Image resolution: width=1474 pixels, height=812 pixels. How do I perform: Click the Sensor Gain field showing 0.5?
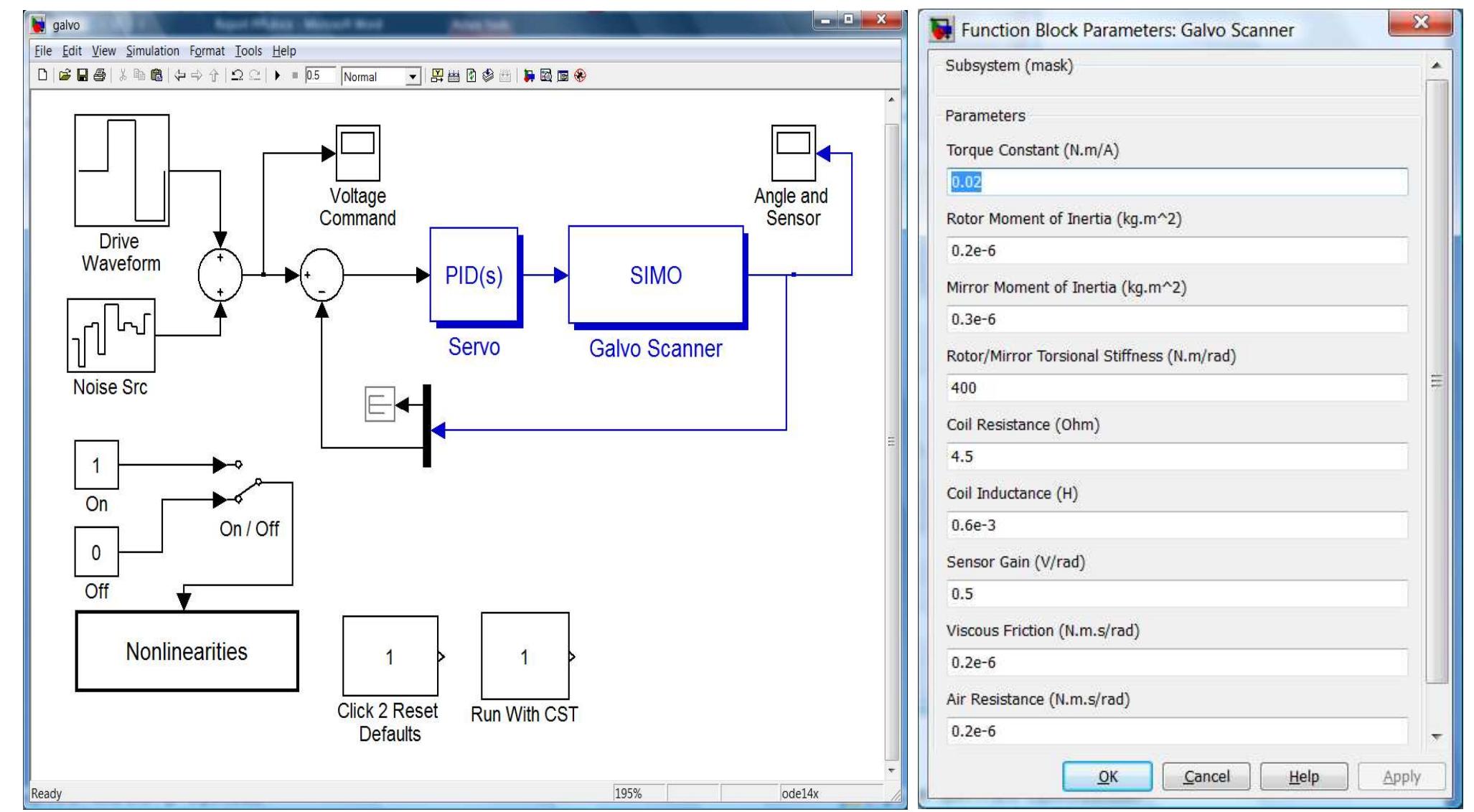coord(1177,594)
